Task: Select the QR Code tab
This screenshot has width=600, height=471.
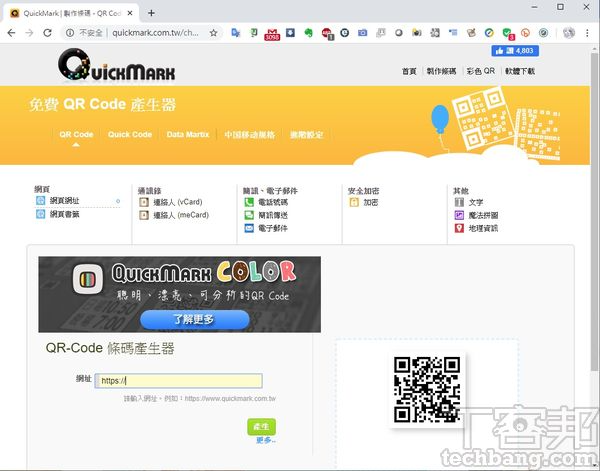Action: pyautogui.click(x=76, y=135)
